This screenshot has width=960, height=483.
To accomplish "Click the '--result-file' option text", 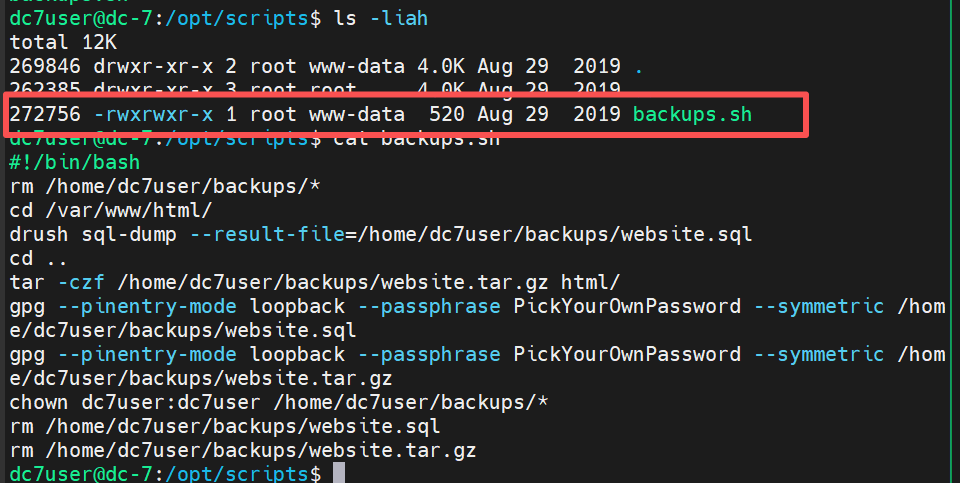I will [267, 234].
